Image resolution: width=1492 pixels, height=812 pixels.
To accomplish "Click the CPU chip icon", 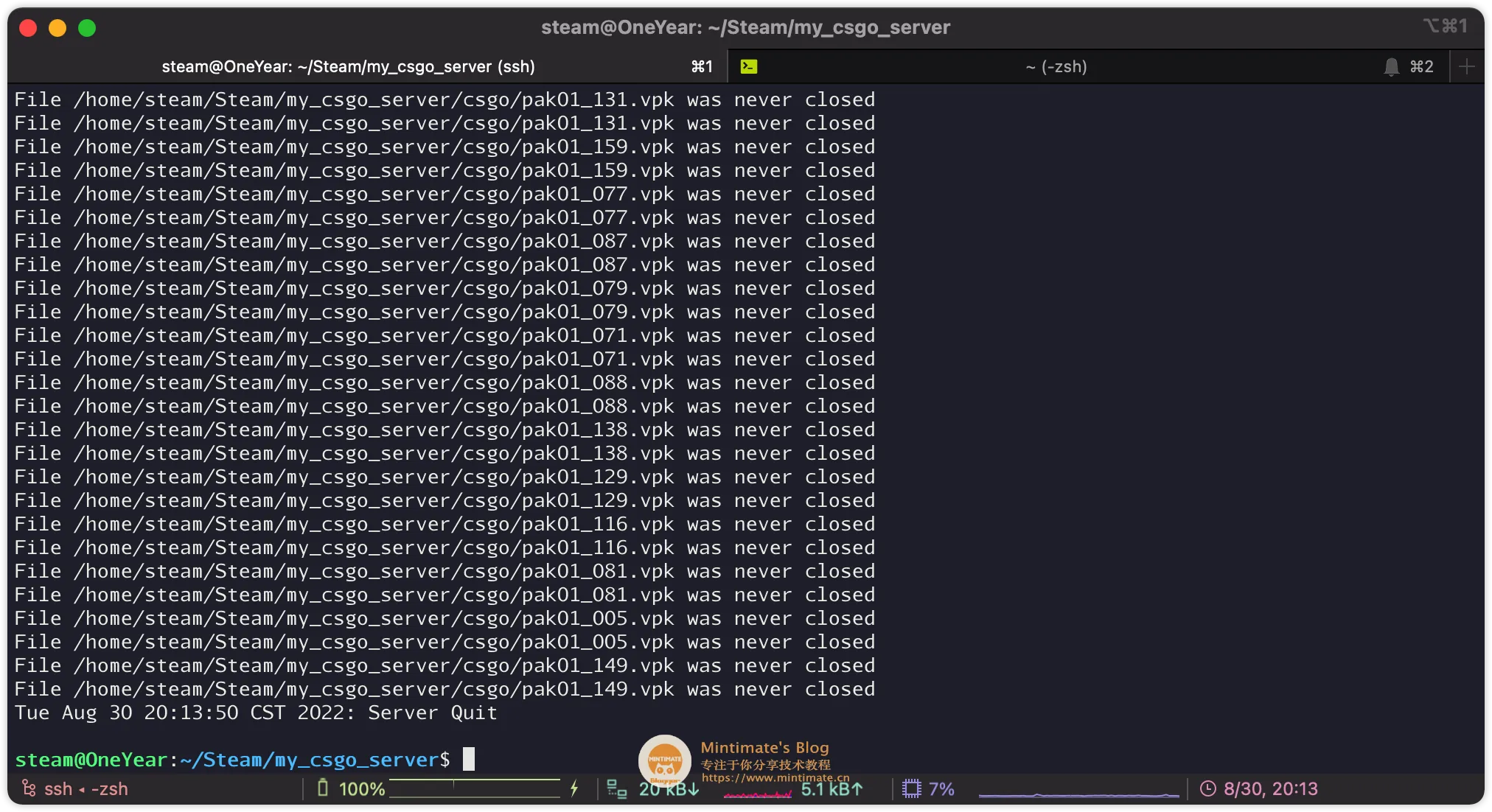I will click(x=912, y=788).
